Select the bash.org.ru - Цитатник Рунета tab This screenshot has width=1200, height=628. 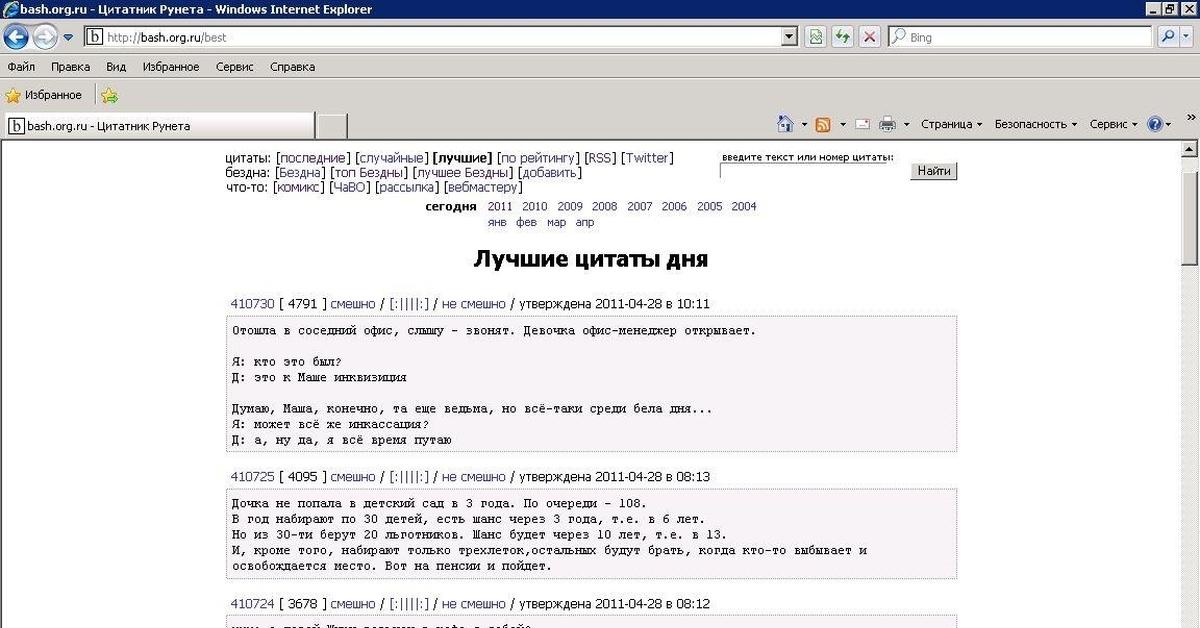coord(158,126)
